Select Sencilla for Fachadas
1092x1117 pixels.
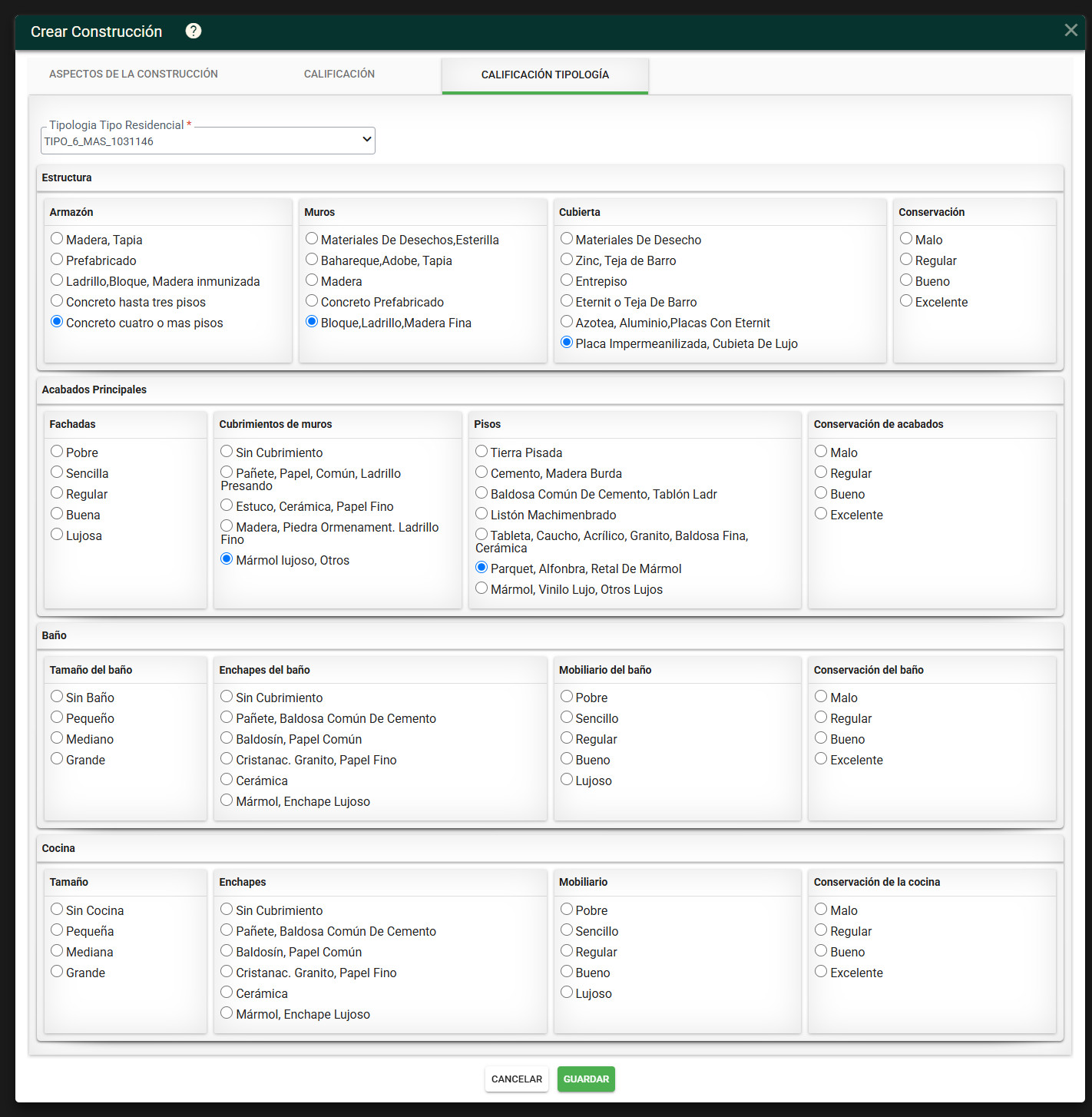57,472
